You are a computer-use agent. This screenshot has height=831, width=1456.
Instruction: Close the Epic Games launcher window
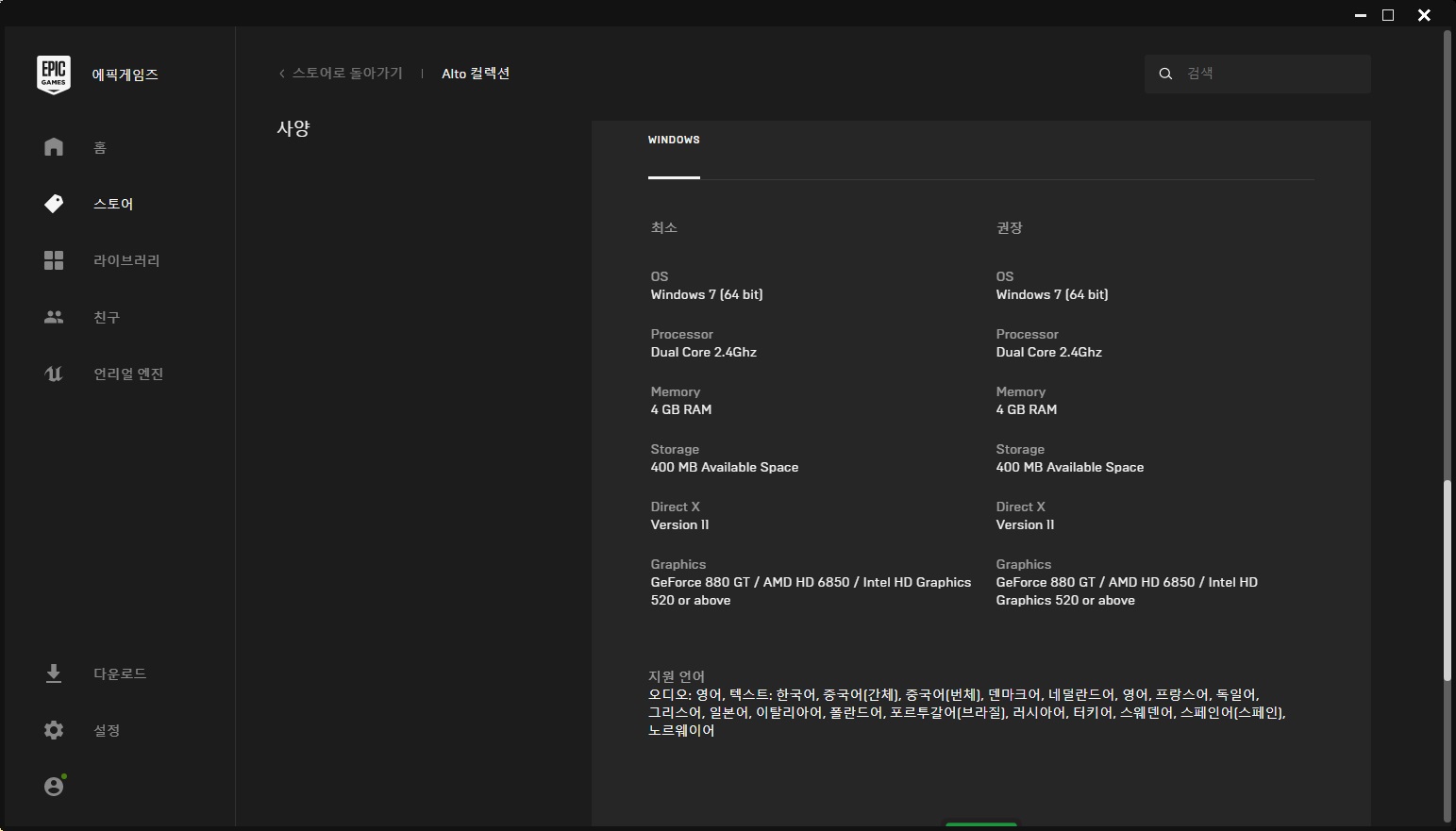click(x=1424, y=15)
